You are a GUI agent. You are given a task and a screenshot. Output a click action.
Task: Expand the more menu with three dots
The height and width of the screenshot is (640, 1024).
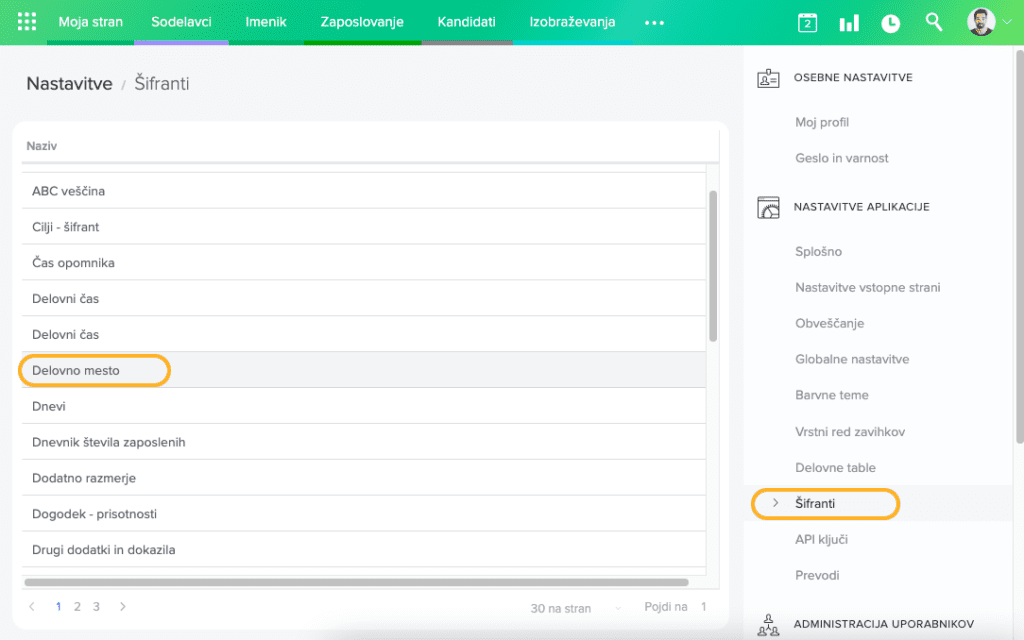(x=654, y=22)
